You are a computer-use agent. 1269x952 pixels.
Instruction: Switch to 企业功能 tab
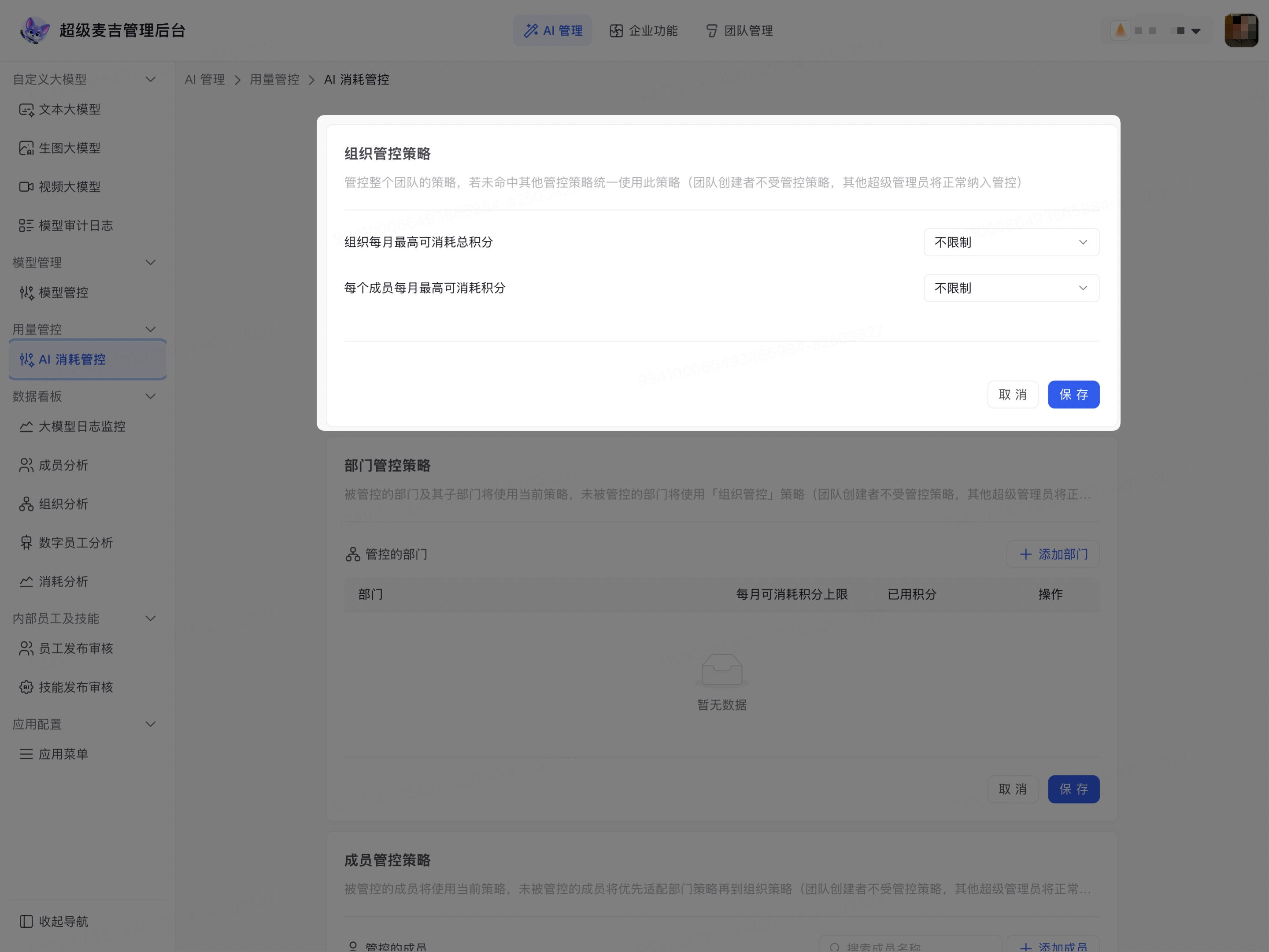coord(643,30)
